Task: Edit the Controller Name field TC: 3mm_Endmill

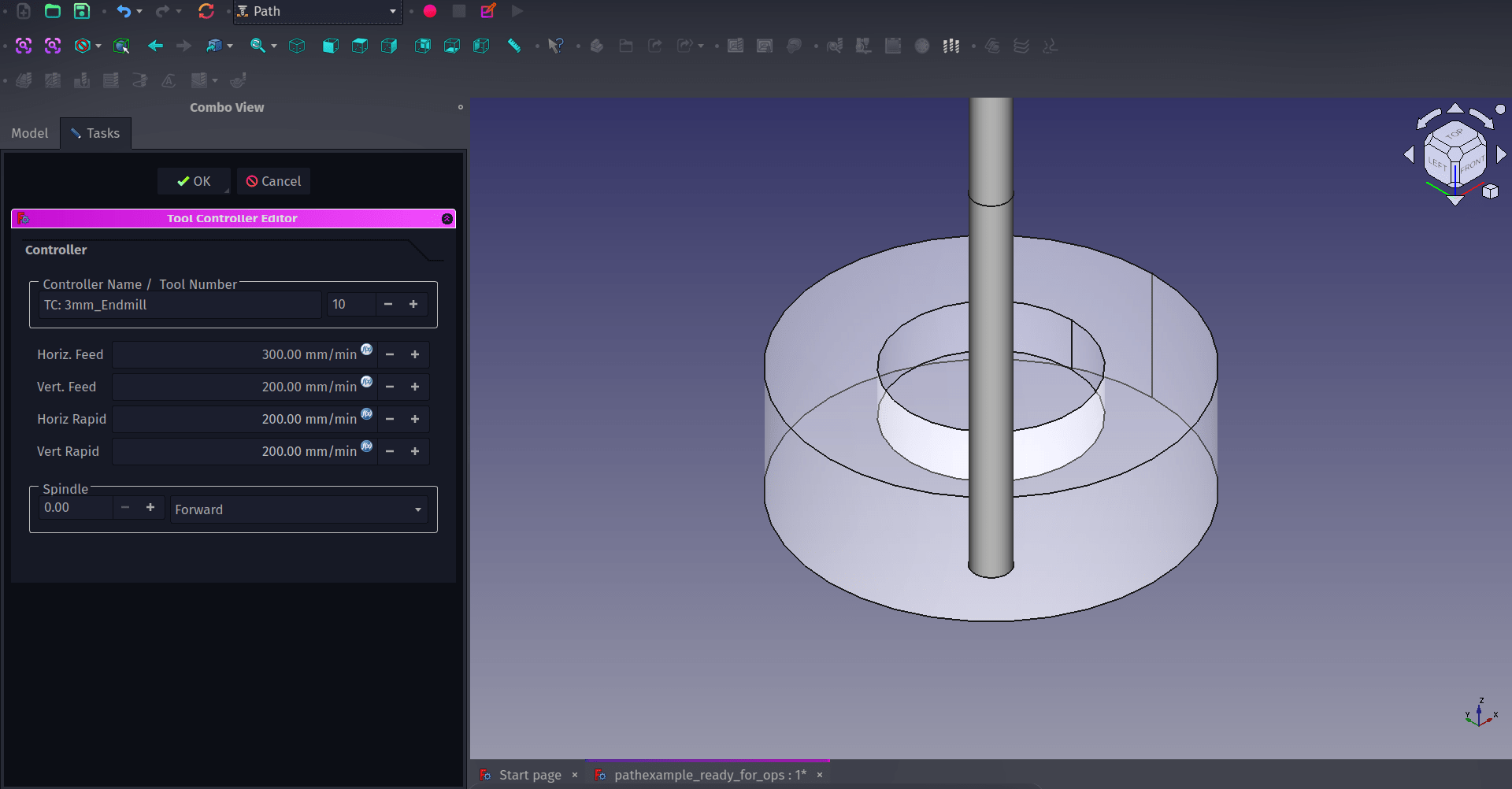Action: click(180, 305)
